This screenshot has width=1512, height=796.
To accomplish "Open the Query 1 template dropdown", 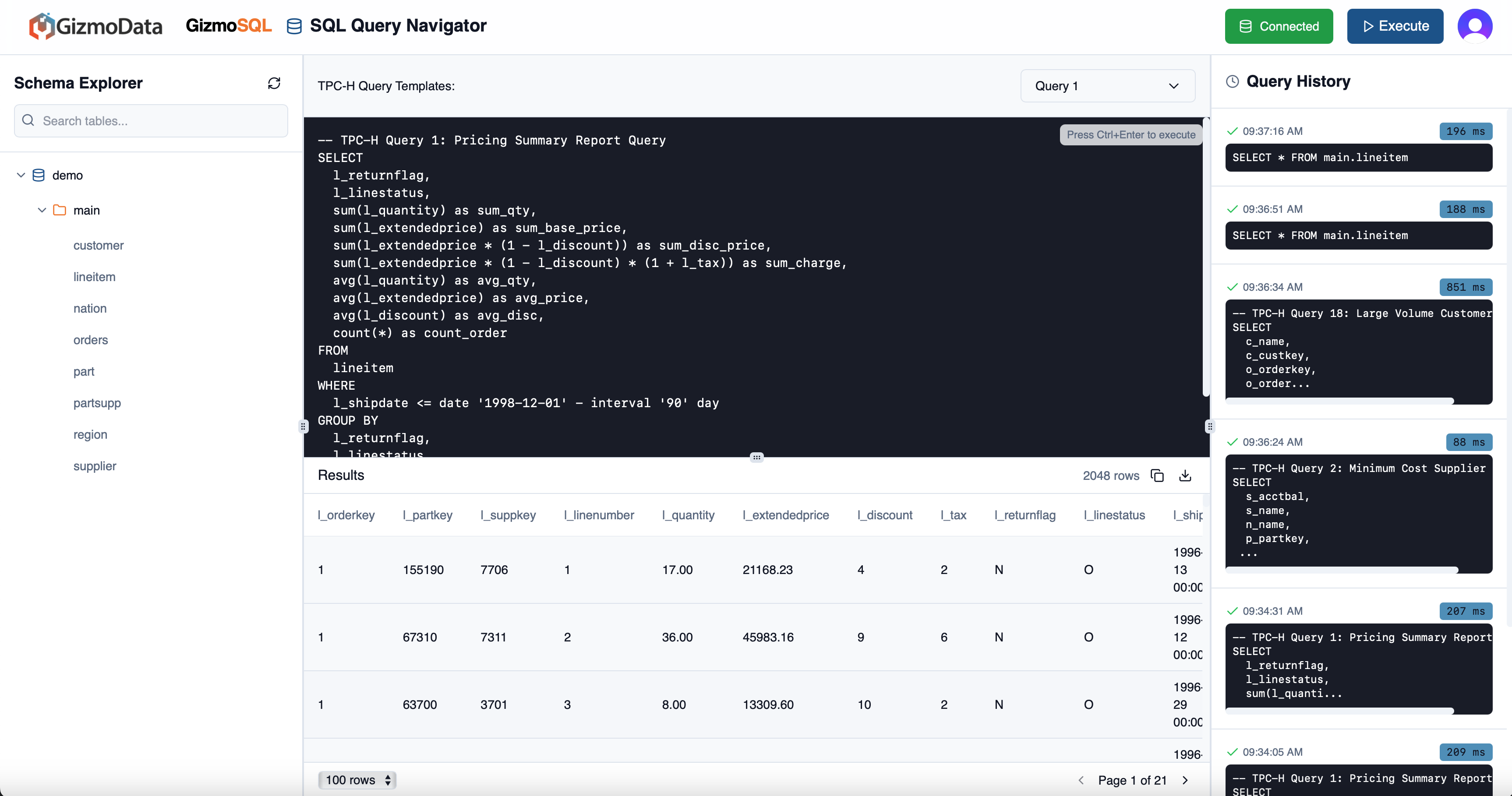I will point(1107,86).
